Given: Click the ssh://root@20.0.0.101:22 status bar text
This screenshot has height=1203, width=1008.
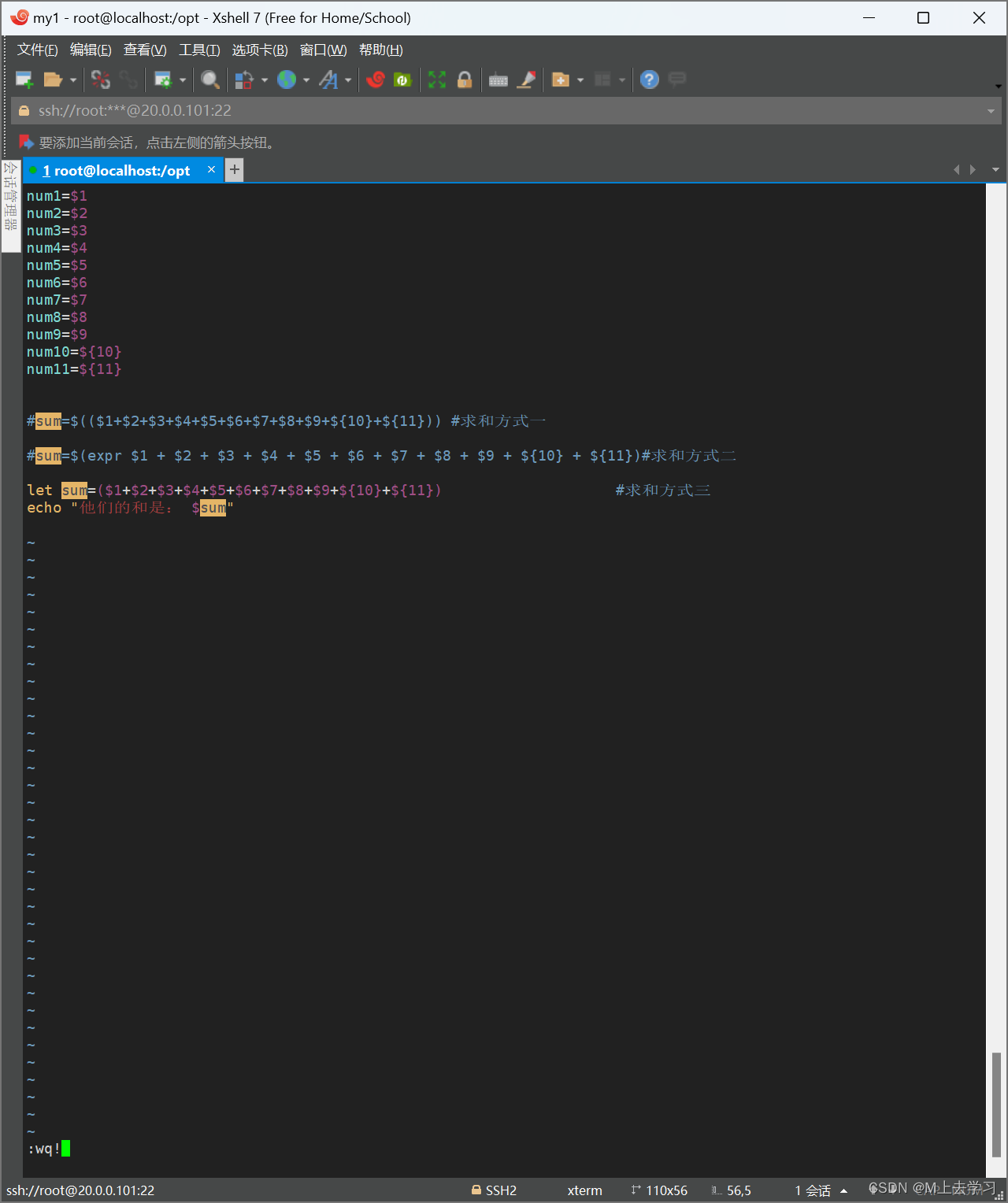Looking at the screenshot, I should pyautogui.click(x=80, y=1190).
